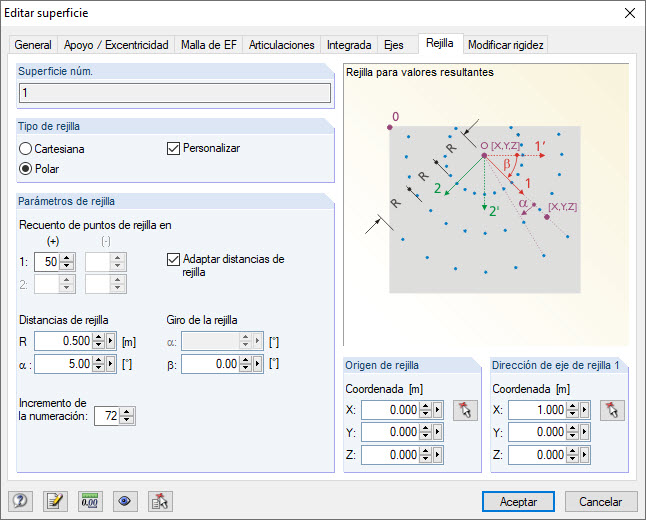Click the Superficie núm. field

point(175,93)
